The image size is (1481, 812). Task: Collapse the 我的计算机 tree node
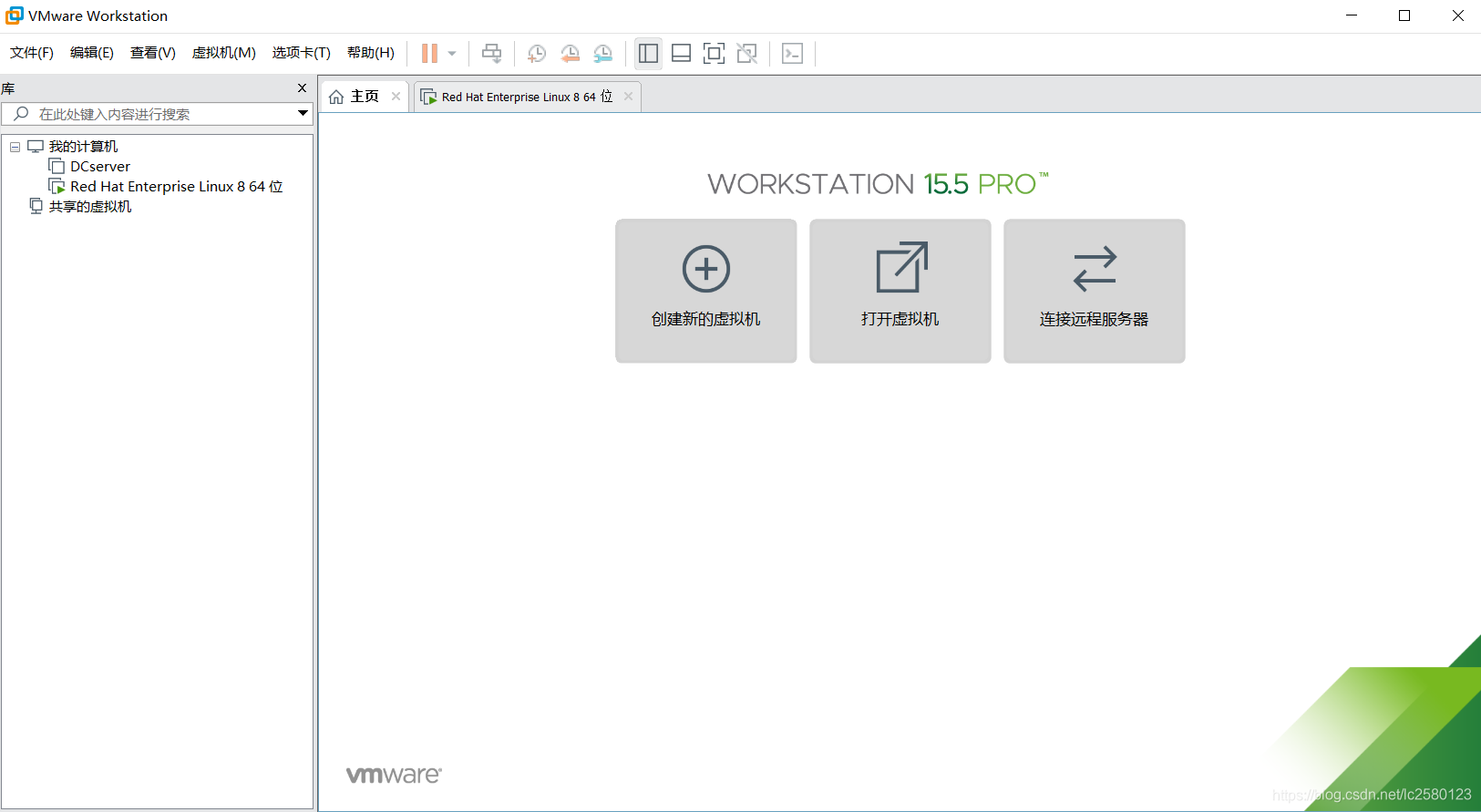(15, 147)
